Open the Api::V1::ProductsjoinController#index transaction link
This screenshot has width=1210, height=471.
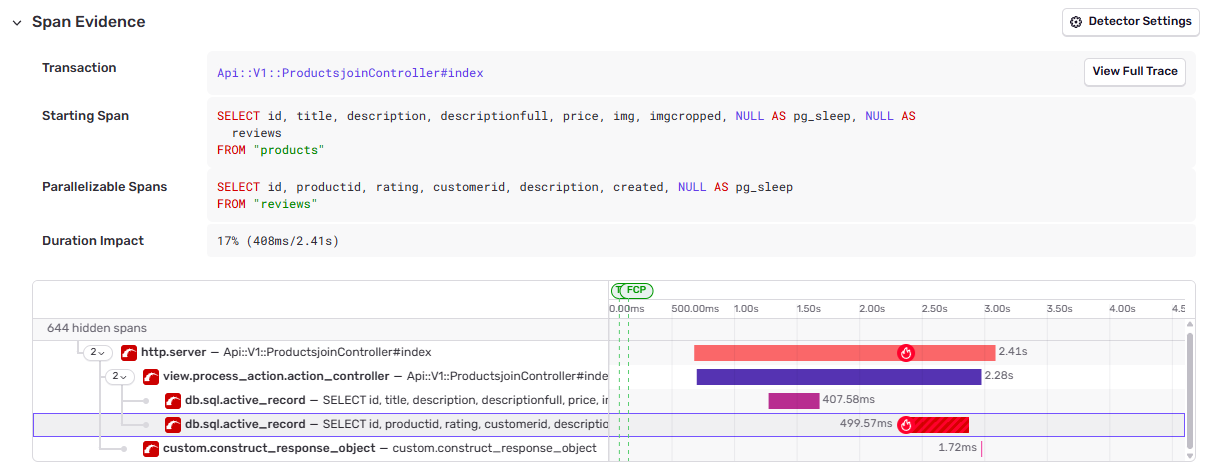pos(350,73)
